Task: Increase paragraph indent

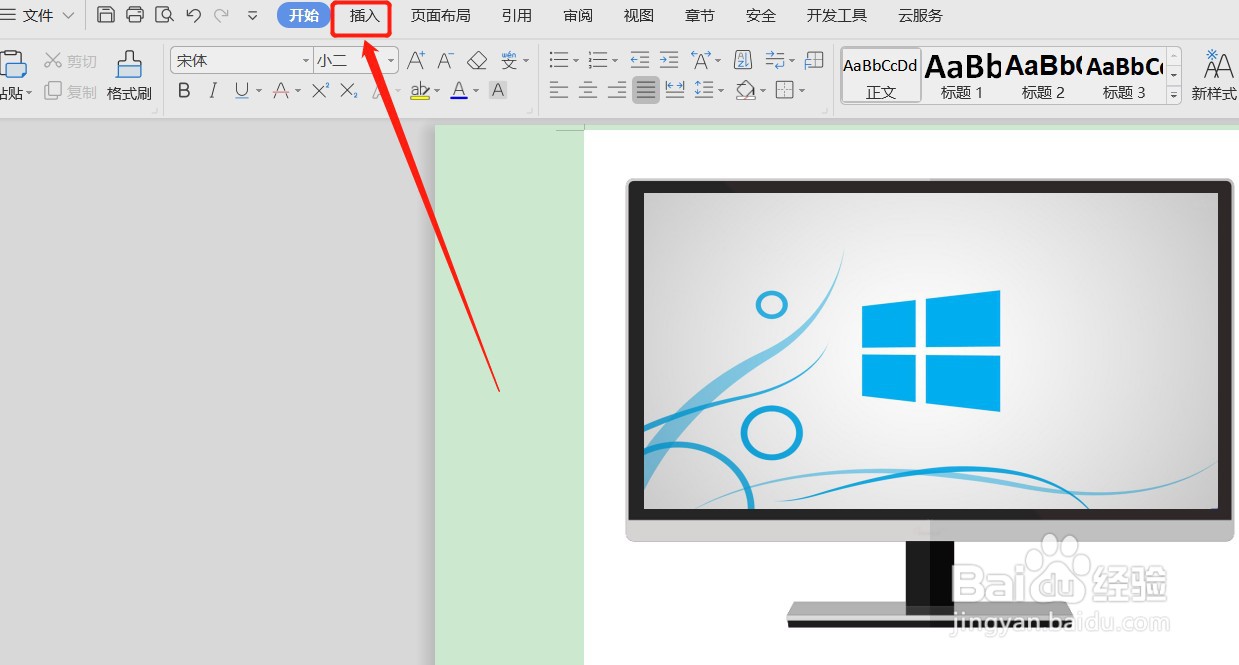Action: coord(669,61)
